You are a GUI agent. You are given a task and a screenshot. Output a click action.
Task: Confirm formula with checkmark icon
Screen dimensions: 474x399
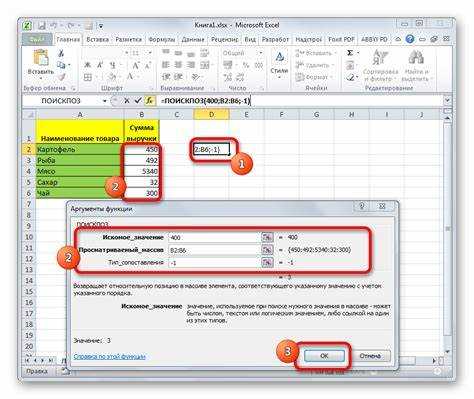coord(138,100)
